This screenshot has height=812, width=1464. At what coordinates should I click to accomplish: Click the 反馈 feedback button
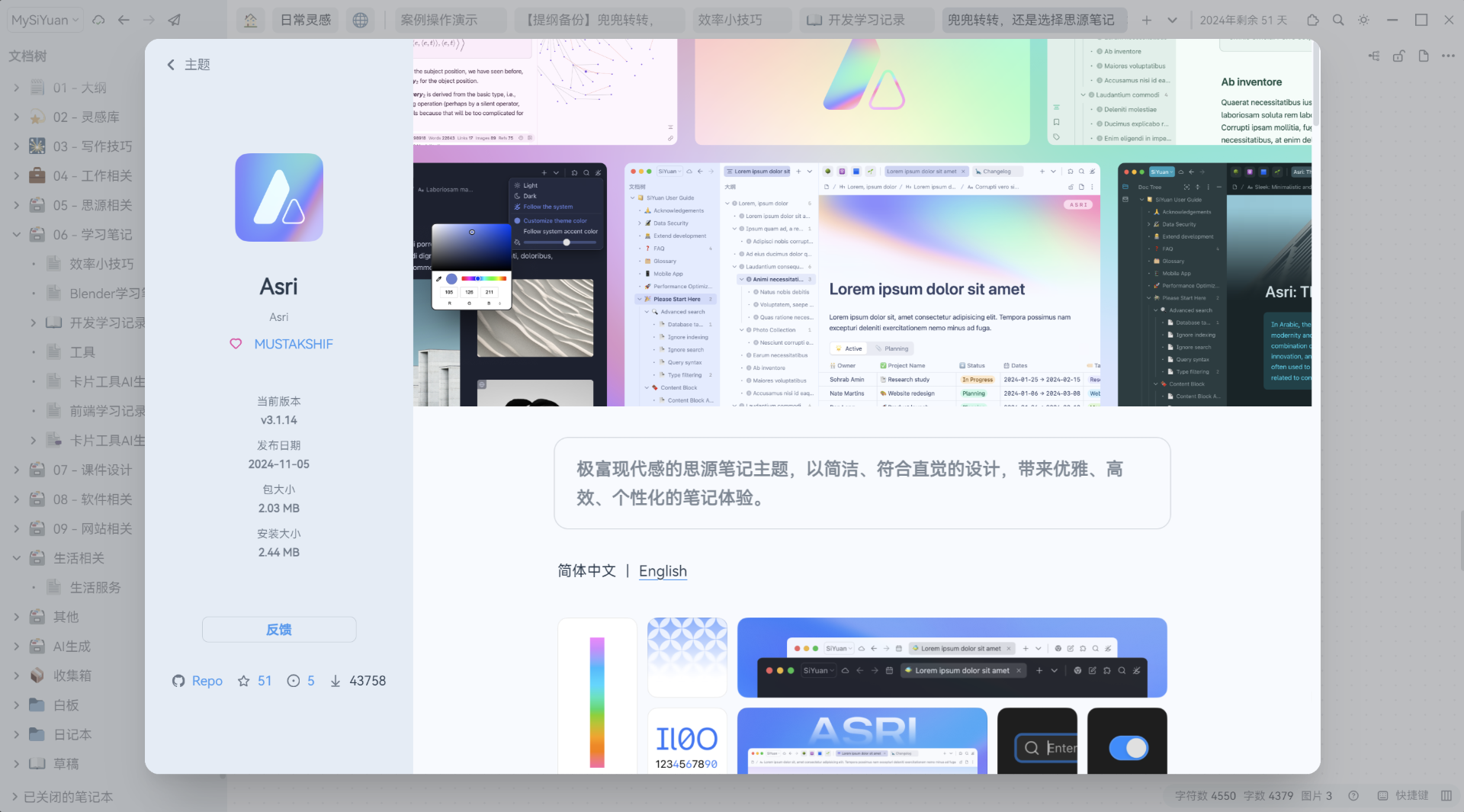(x=279, y=630)
